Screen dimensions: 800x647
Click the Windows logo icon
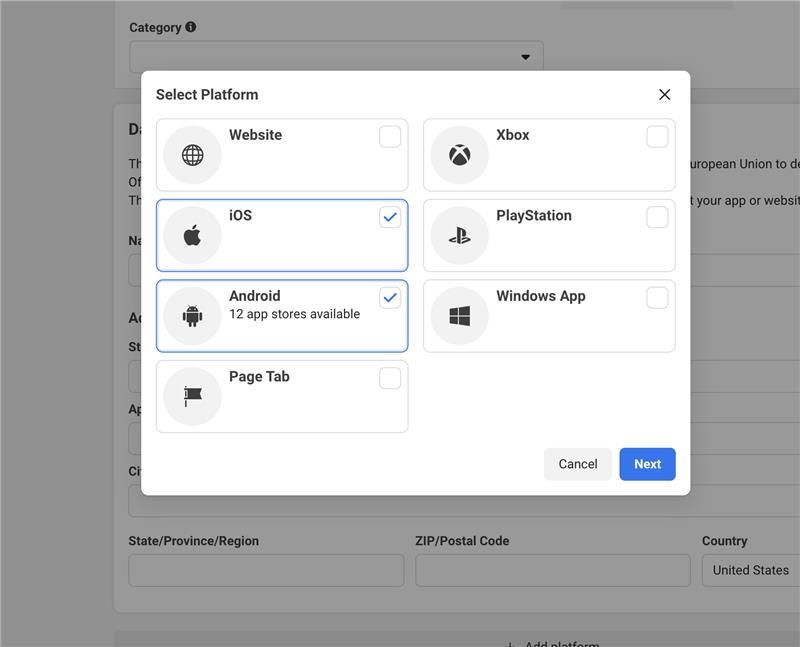(460, 316)
